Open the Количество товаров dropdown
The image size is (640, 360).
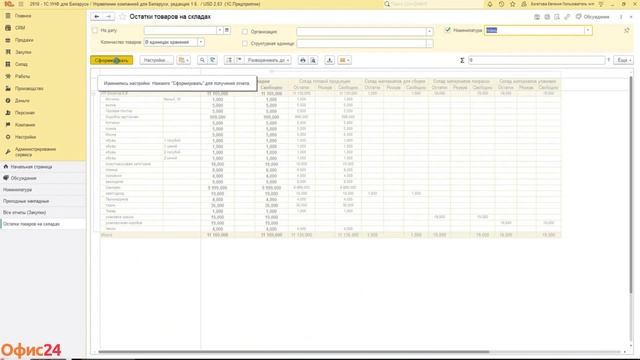coord(201,42)
